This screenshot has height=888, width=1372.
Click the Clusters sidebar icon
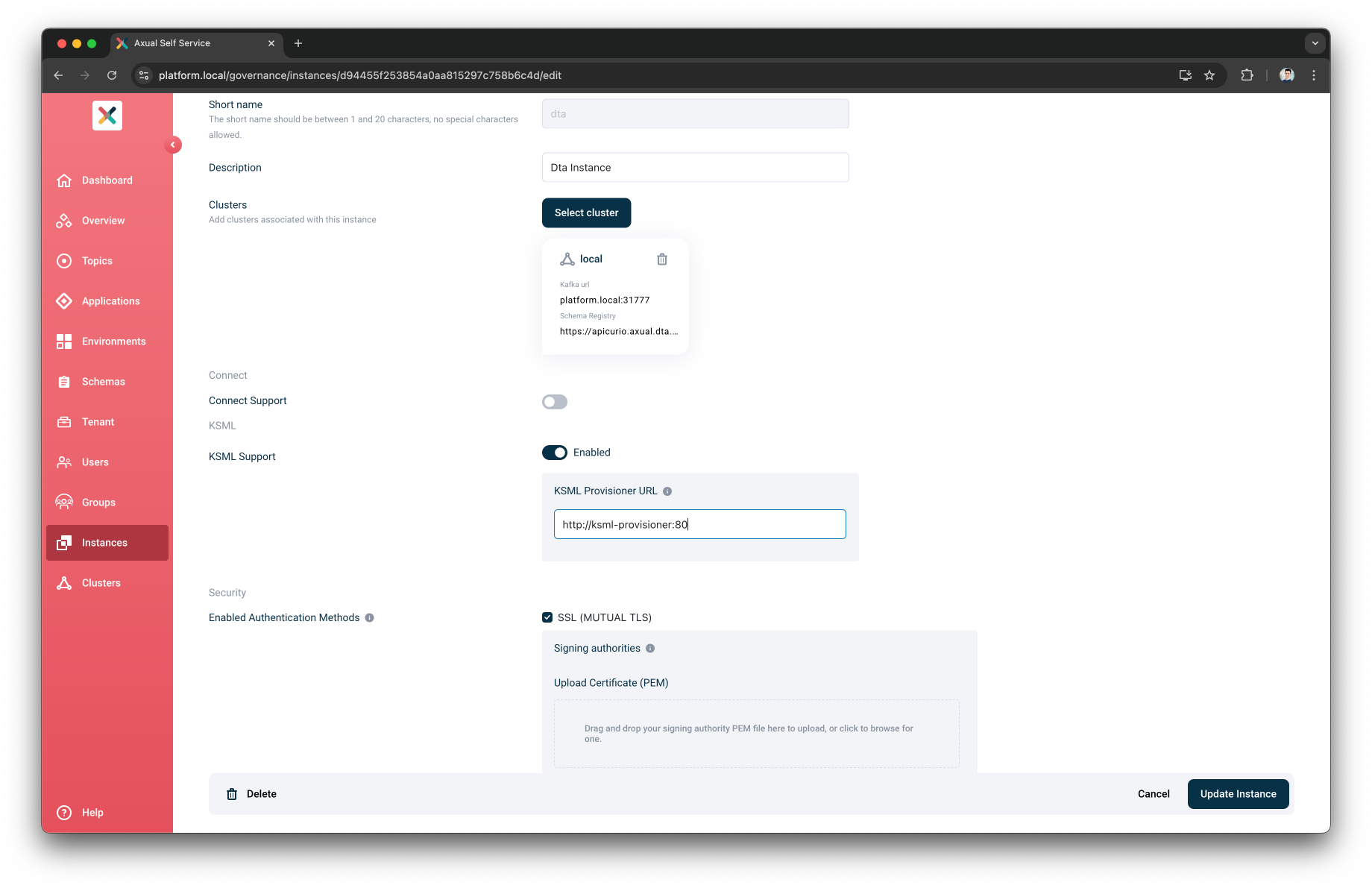pyautogui.click(x=64, y=583)
